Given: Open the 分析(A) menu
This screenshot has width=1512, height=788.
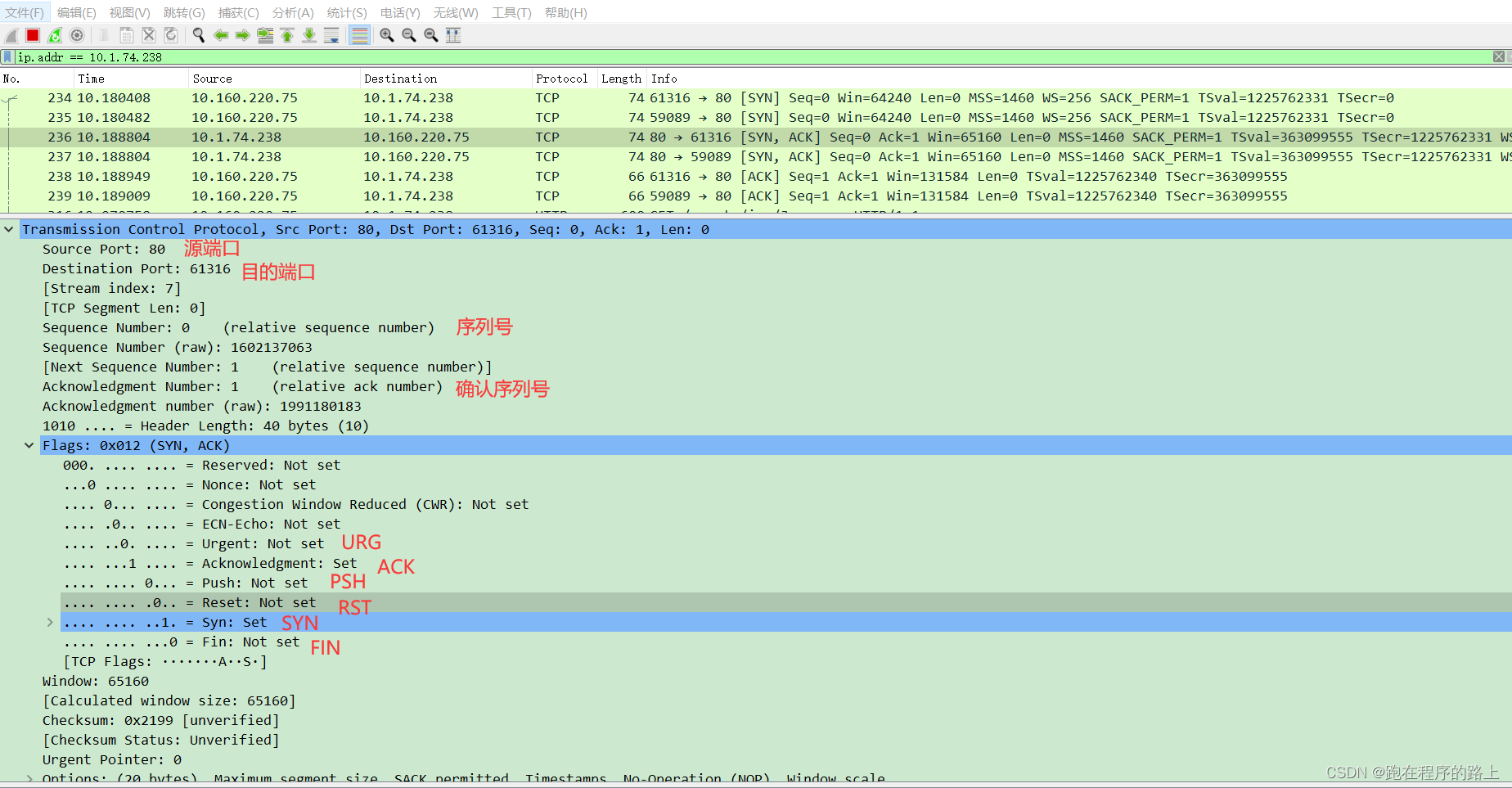Looking at the screenshot, I should point(293,13).
